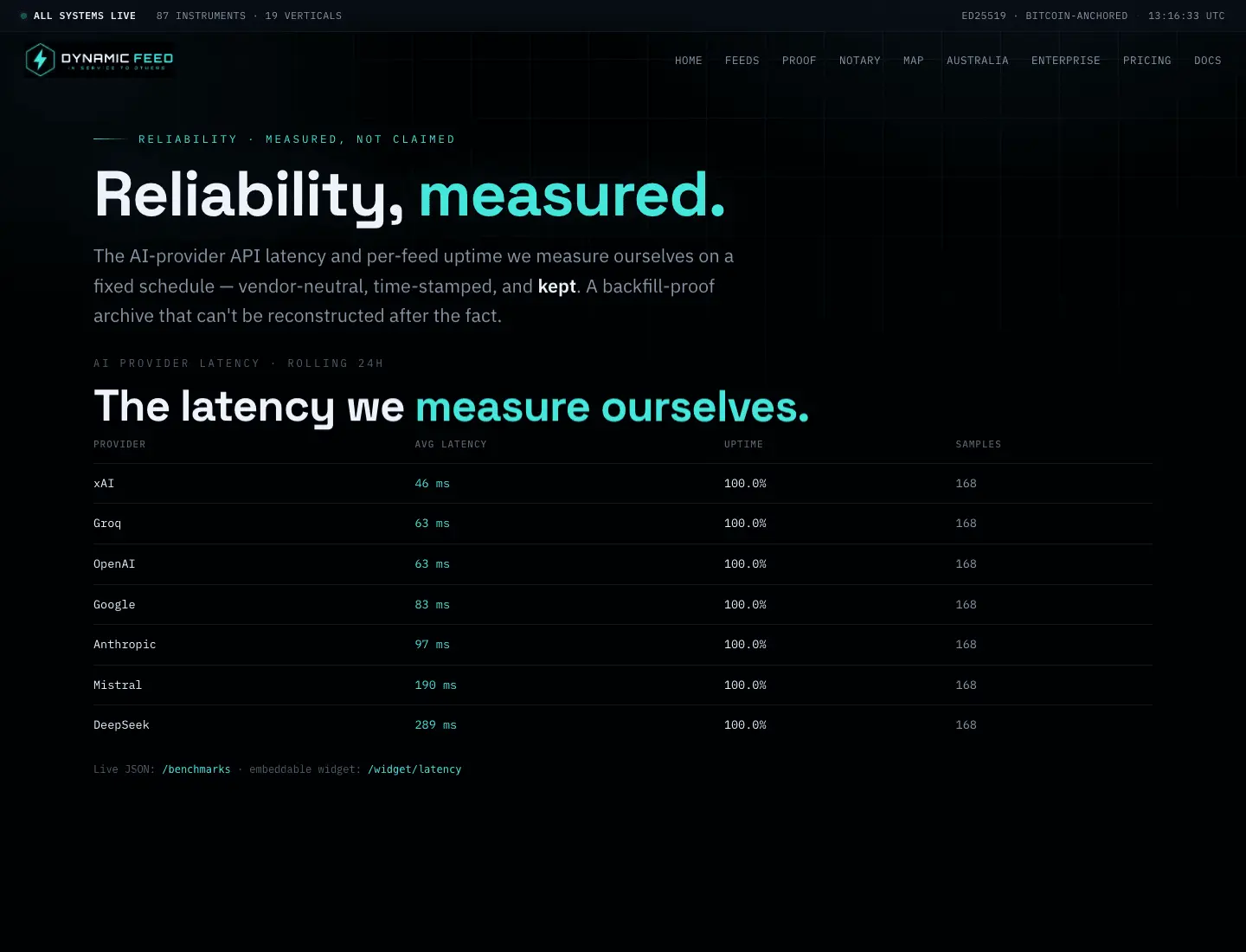Navigate to Notary
Viewport: 1246px width, 952px height.
[x=860, y=61]
